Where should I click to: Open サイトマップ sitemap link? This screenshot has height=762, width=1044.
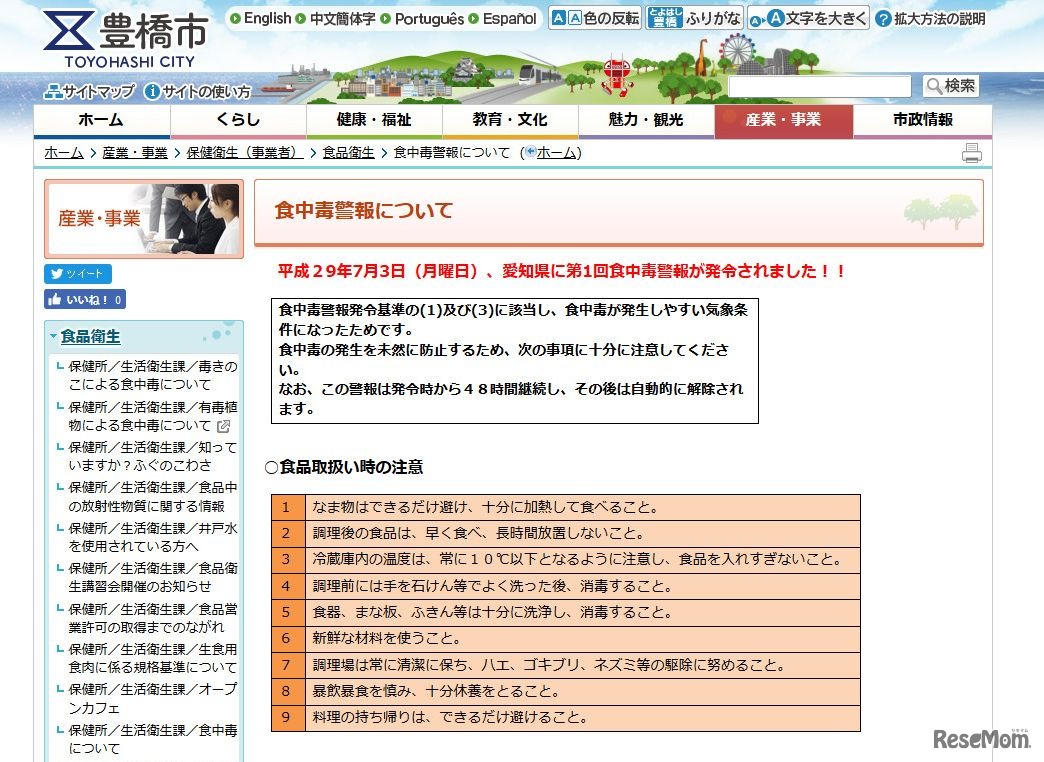coord(89,92)
